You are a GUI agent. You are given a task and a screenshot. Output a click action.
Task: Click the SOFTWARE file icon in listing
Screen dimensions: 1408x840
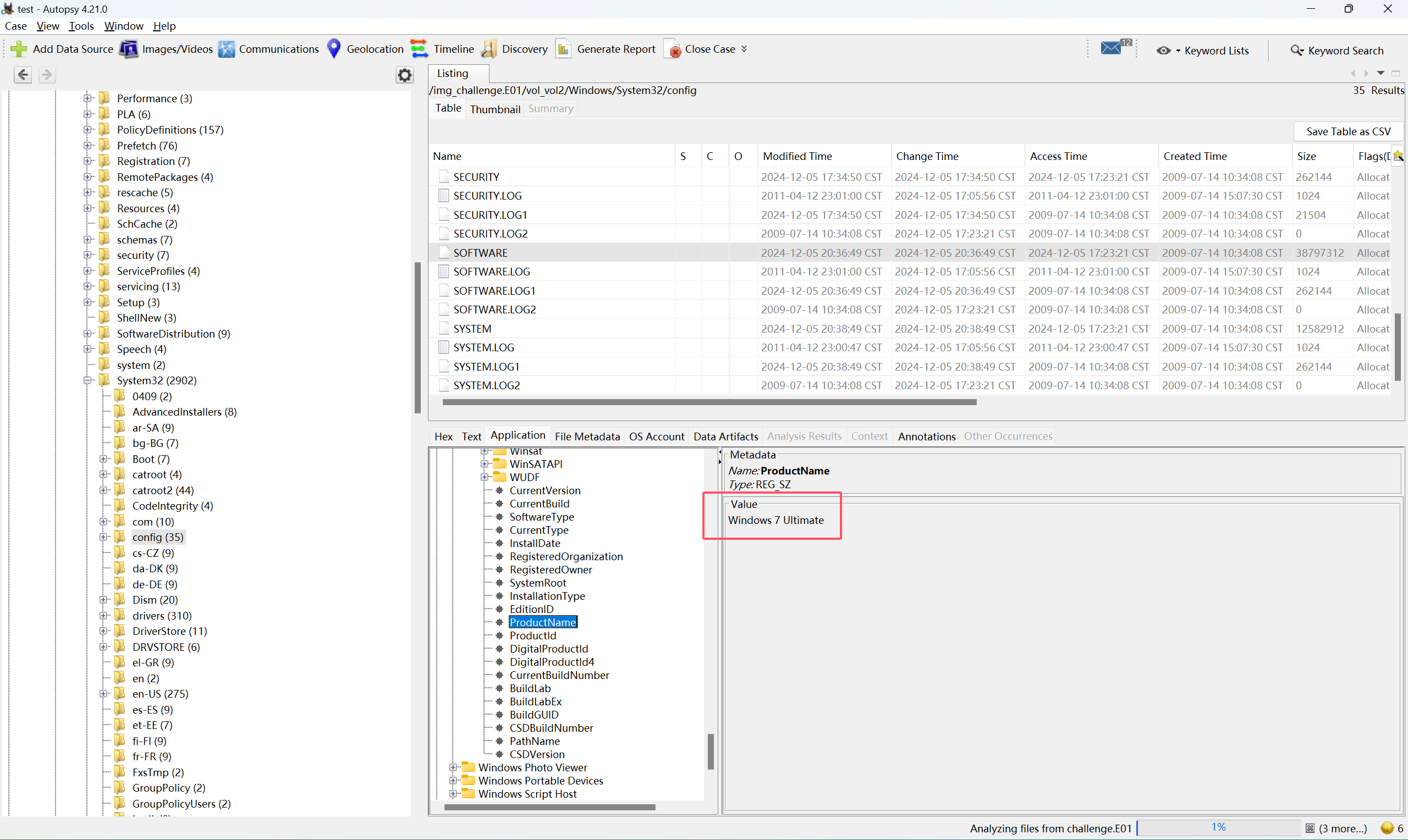[x=444, y=252]
